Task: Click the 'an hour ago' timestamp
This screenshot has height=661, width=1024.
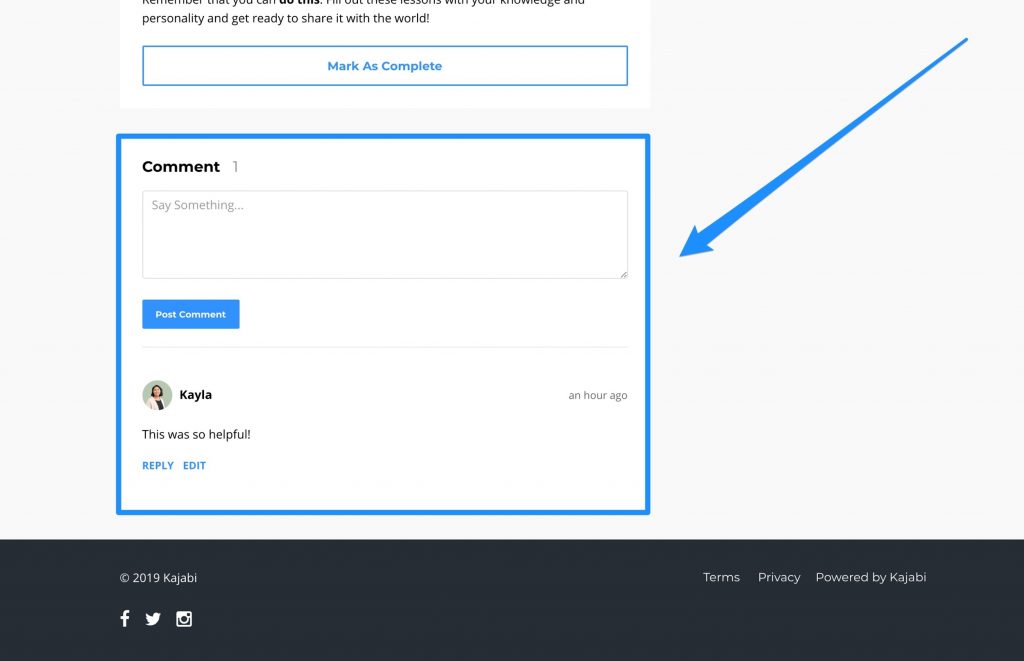Action: [x=597, y=396]
